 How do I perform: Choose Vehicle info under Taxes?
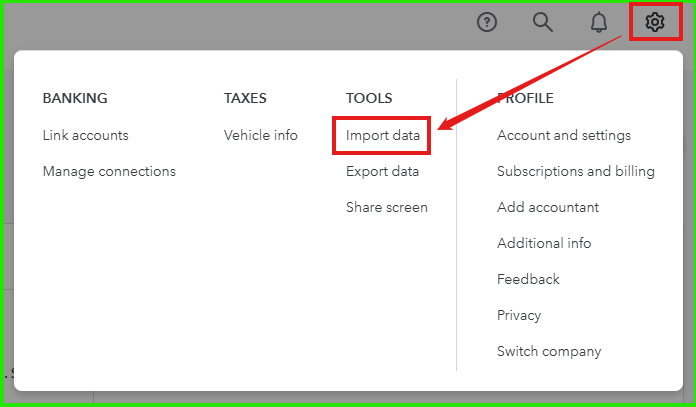coord(261,135)
